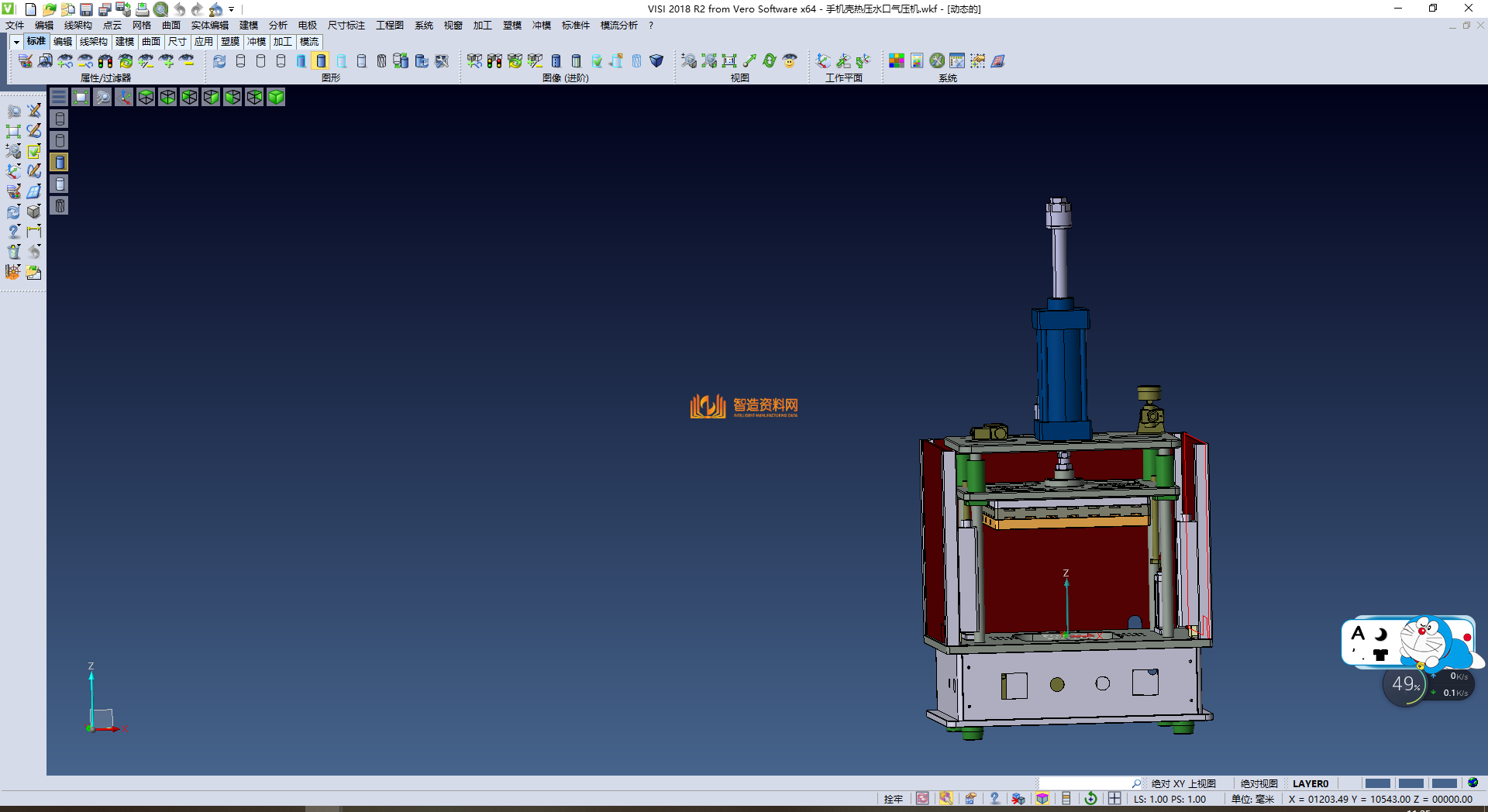Click the workplane axis icon
The height and width of the screenshot is (812, 1488).
tap(823, 61)
